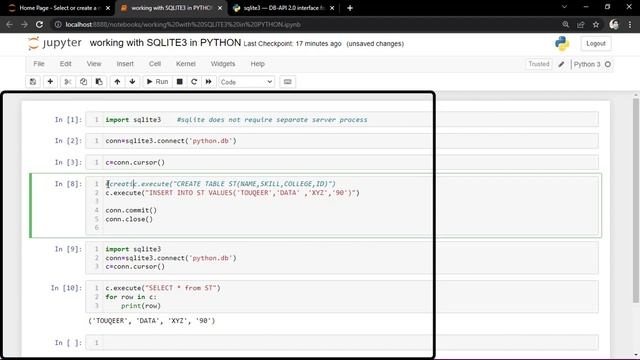Screen dimensions: 640x360
Task: Move selected cell down arrow
Action: (x=132, y=82)
